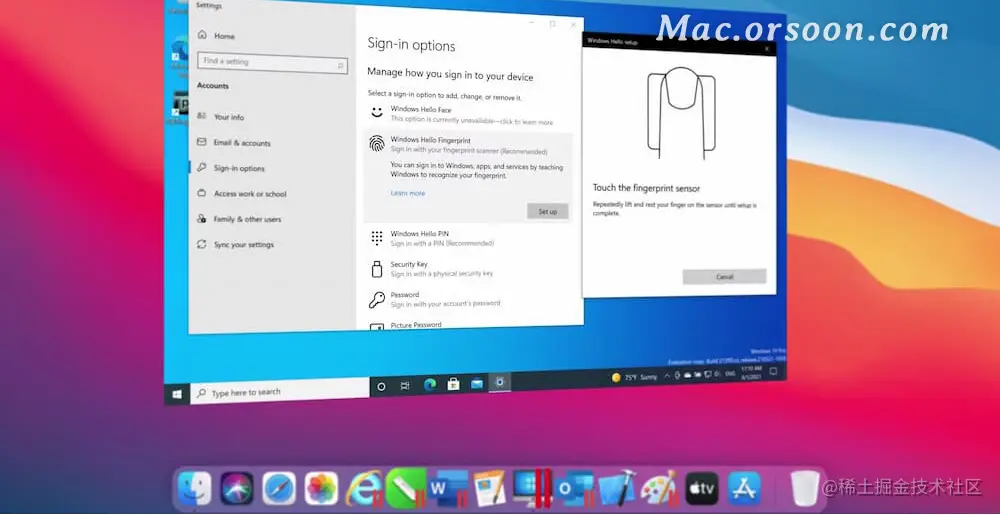Viewport: 1000px width, 515px height.
Task: Click in the Find a setting search box
Action: click(x=273, y=62)
